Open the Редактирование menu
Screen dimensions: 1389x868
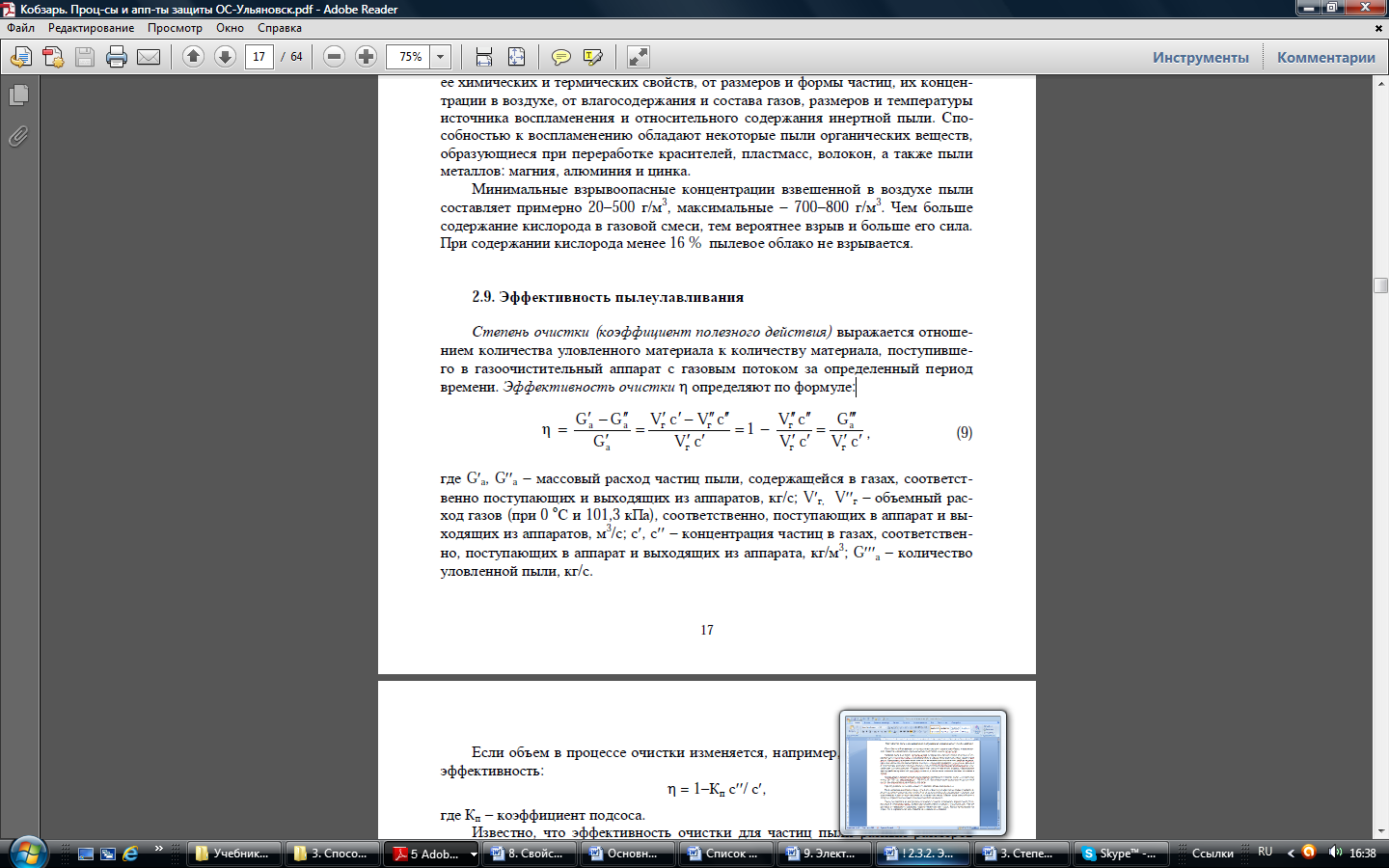[92, 28]
